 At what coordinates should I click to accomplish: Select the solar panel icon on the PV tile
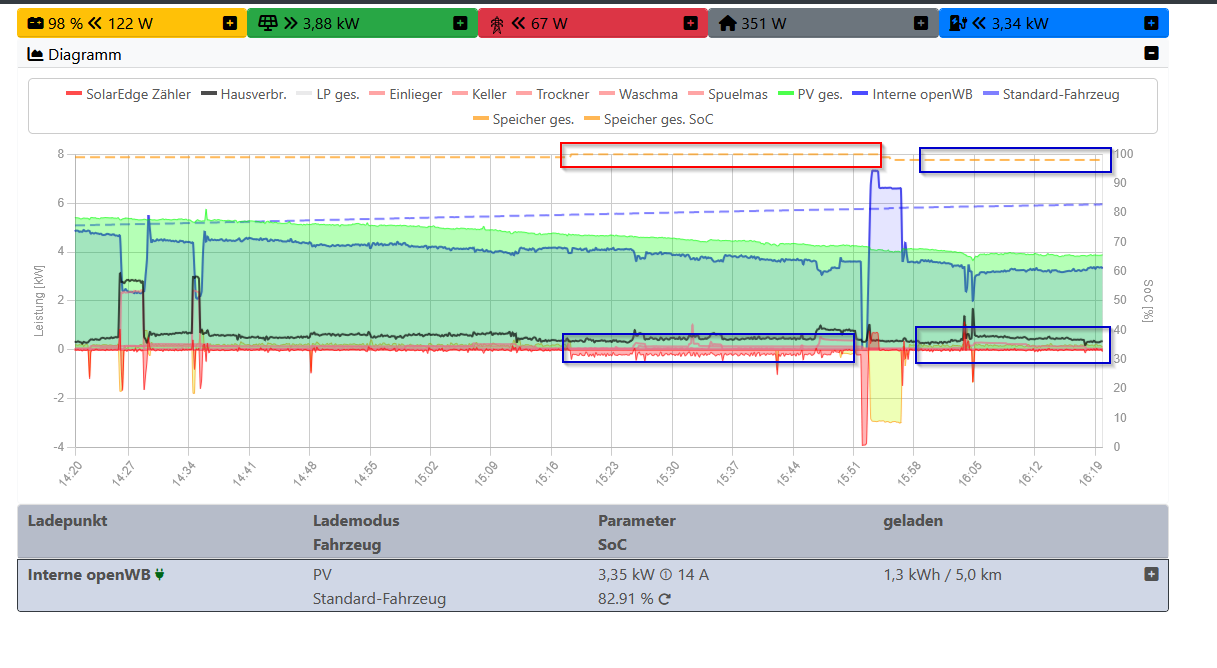267,22
